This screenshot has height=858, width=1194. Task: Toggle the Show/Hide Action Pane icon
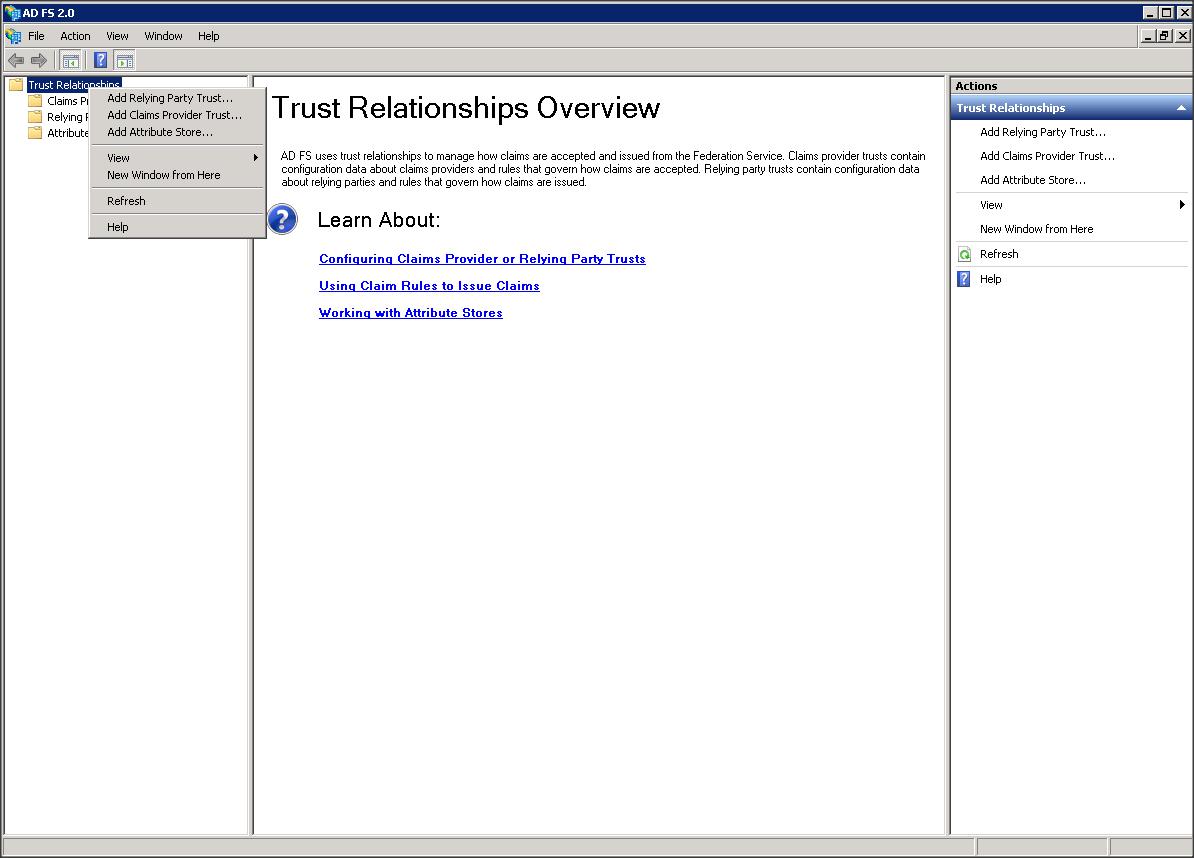pyautogui.click(x=125, y=60)
